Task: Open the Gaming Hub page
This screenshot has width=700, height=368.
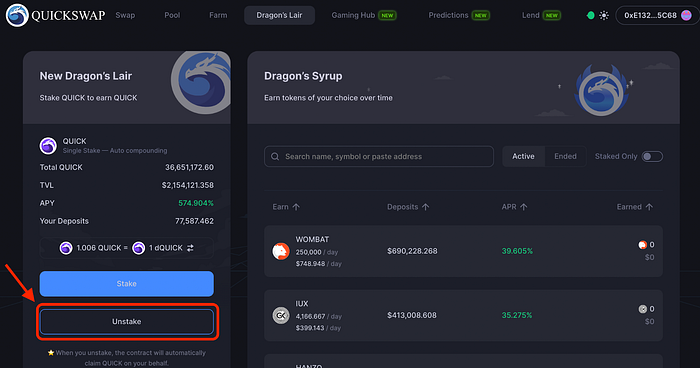Action: [x=353, y=15]
